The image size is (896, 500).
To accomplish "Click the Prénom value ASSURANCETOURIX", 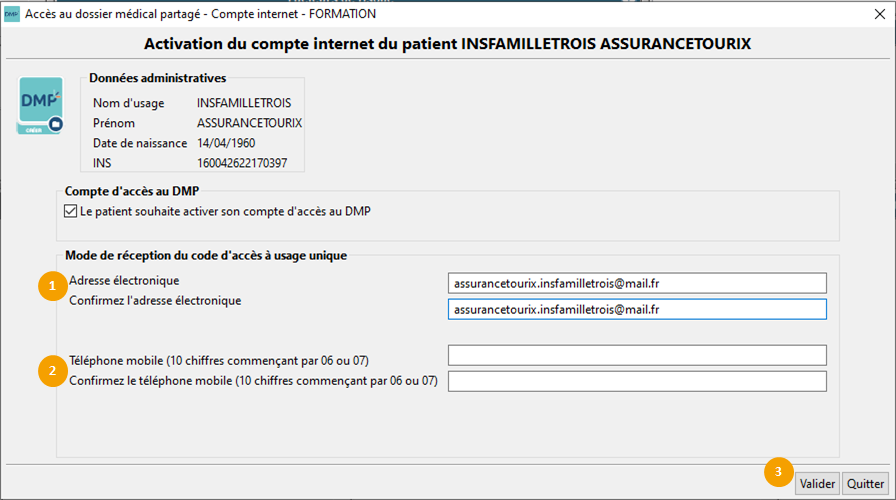I will pos(249,123).
